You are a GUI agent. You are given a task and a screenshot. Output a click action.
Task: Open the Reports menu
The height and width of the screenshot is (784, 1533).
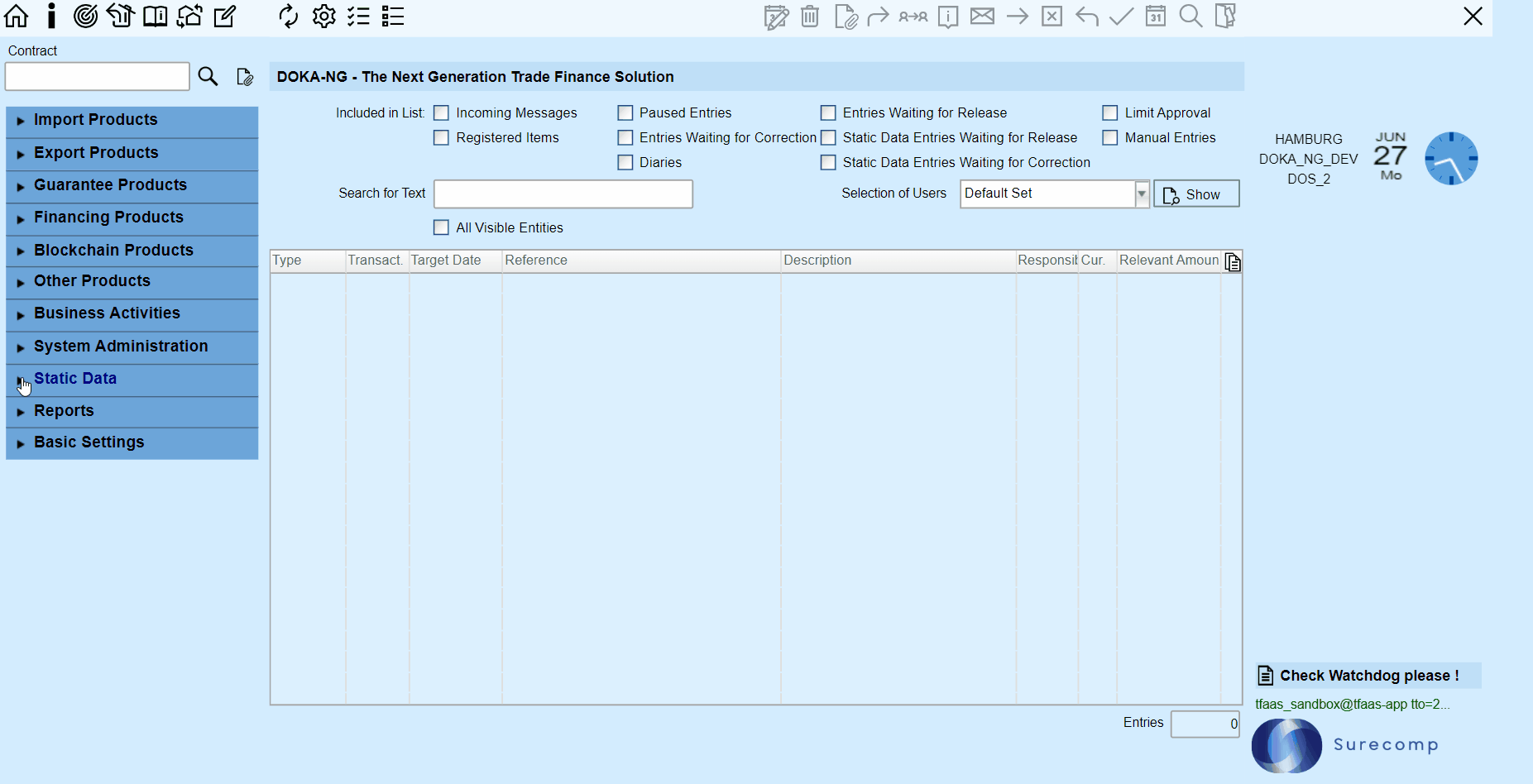pos(132,411)
